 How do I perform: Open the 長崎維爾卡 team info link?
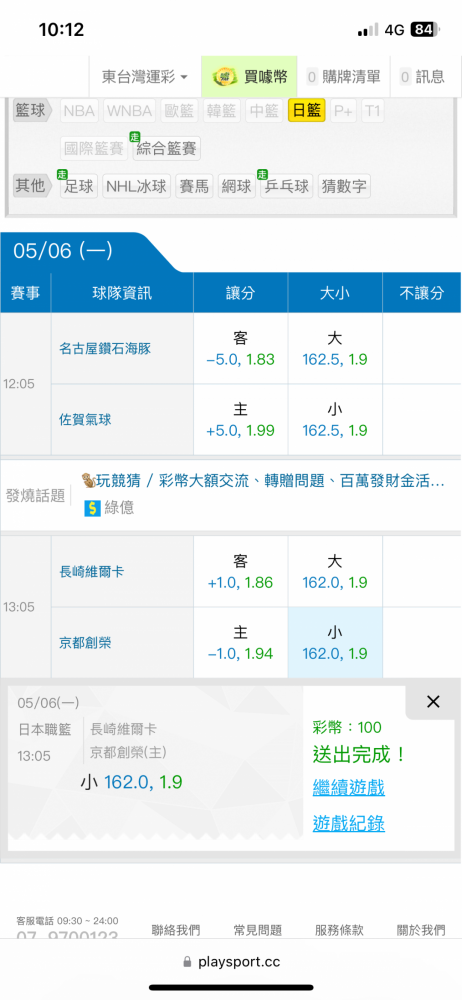(91, 572)
